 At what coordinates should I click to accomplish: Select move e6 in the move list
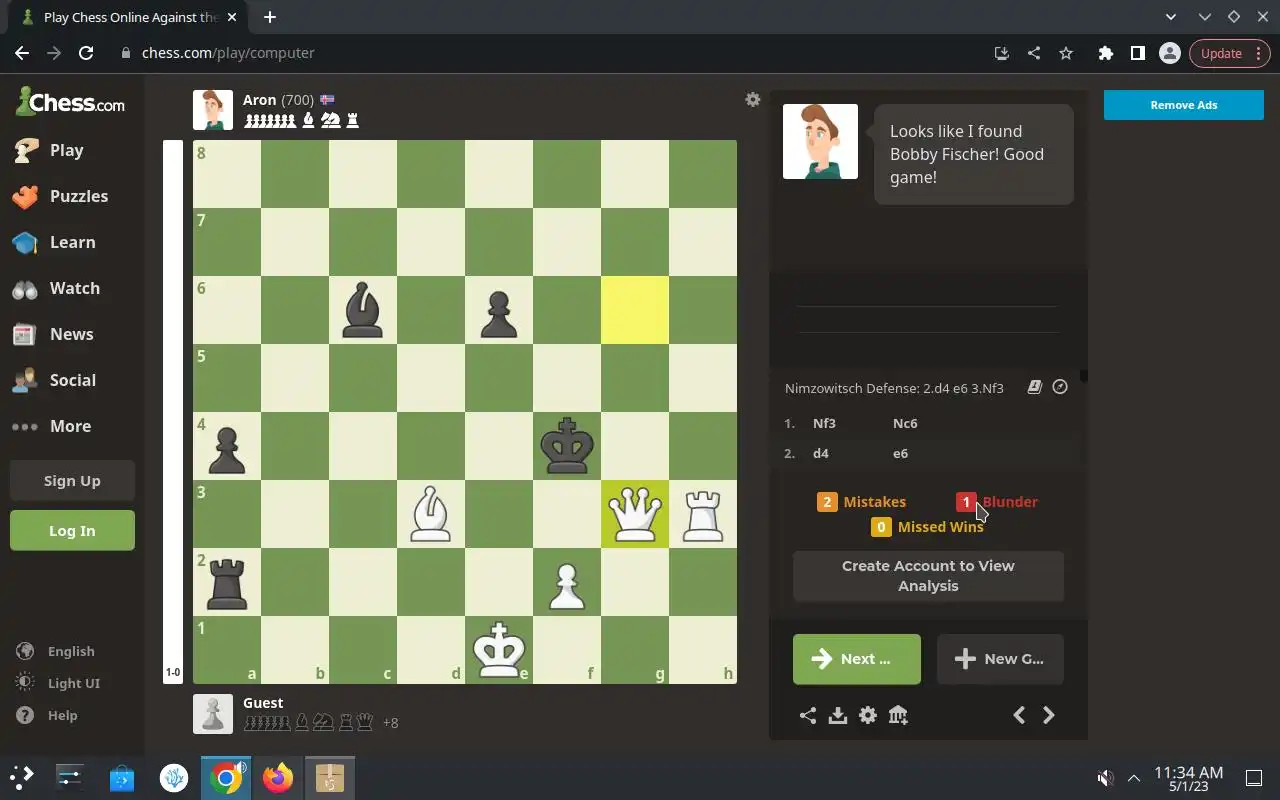(x=901, y=453)
